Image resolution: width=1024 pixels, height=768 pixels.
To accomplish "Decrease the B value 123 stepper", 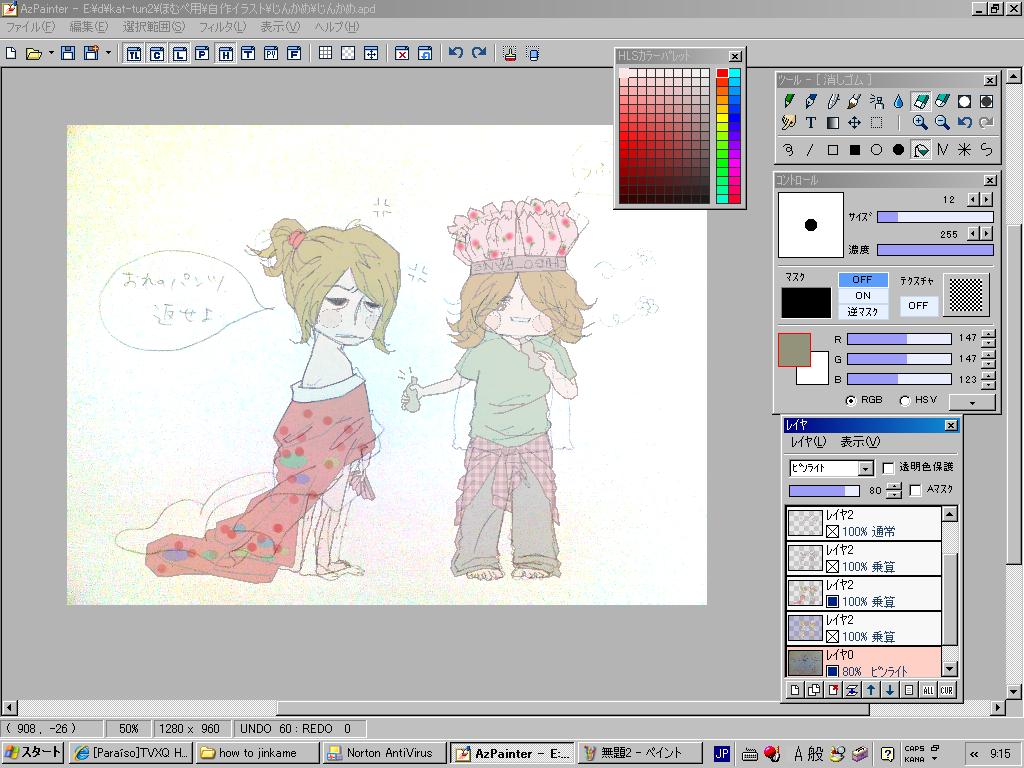I will click(x=989, y=383).
